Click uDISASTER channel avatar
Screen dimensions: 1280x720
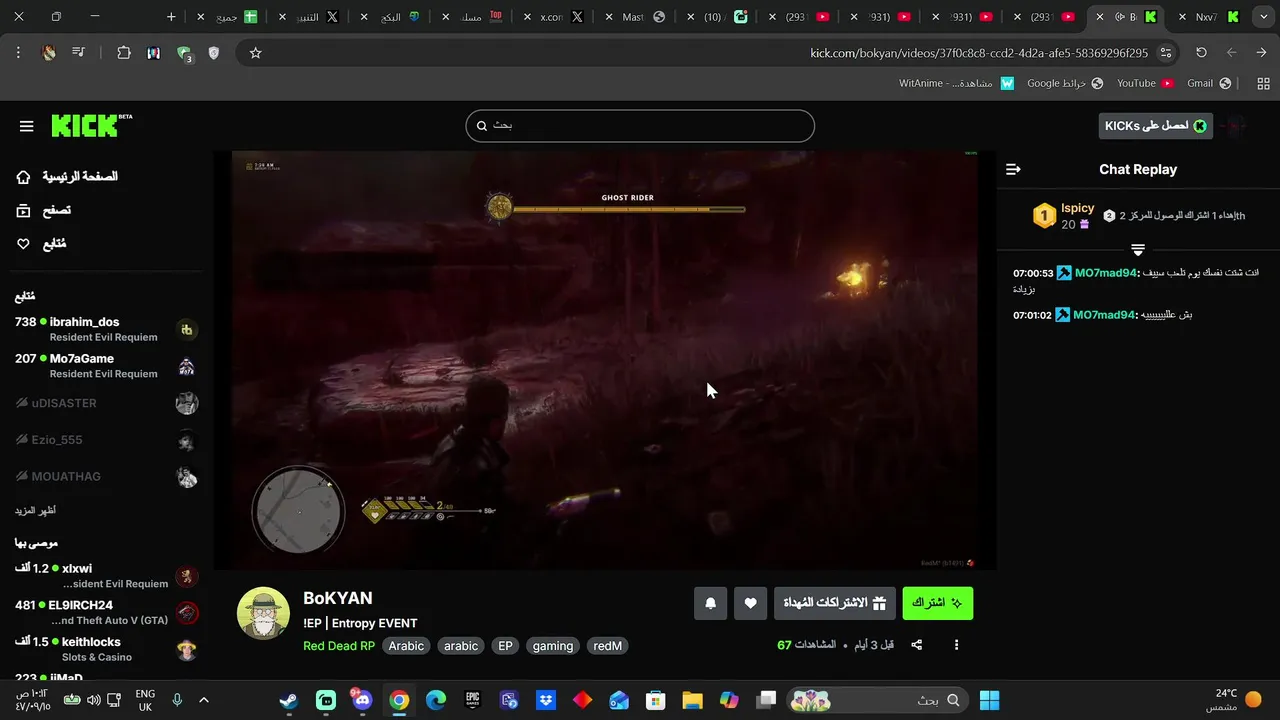[x=187, y=403]
